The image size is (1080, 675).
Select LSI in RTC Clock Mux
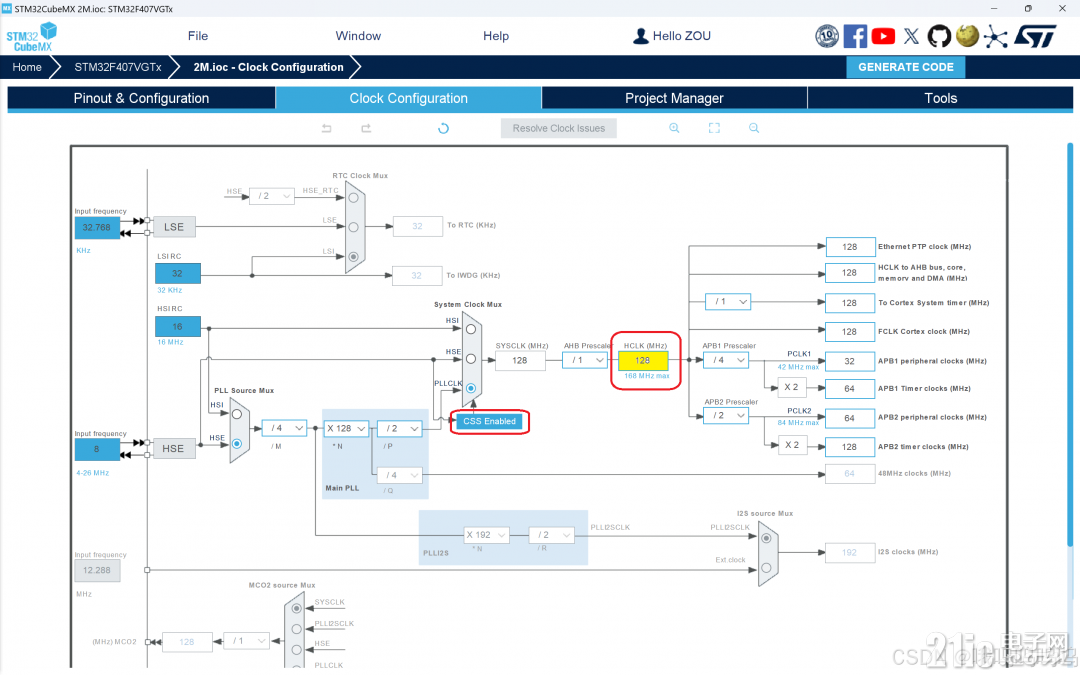click(353, 256)
